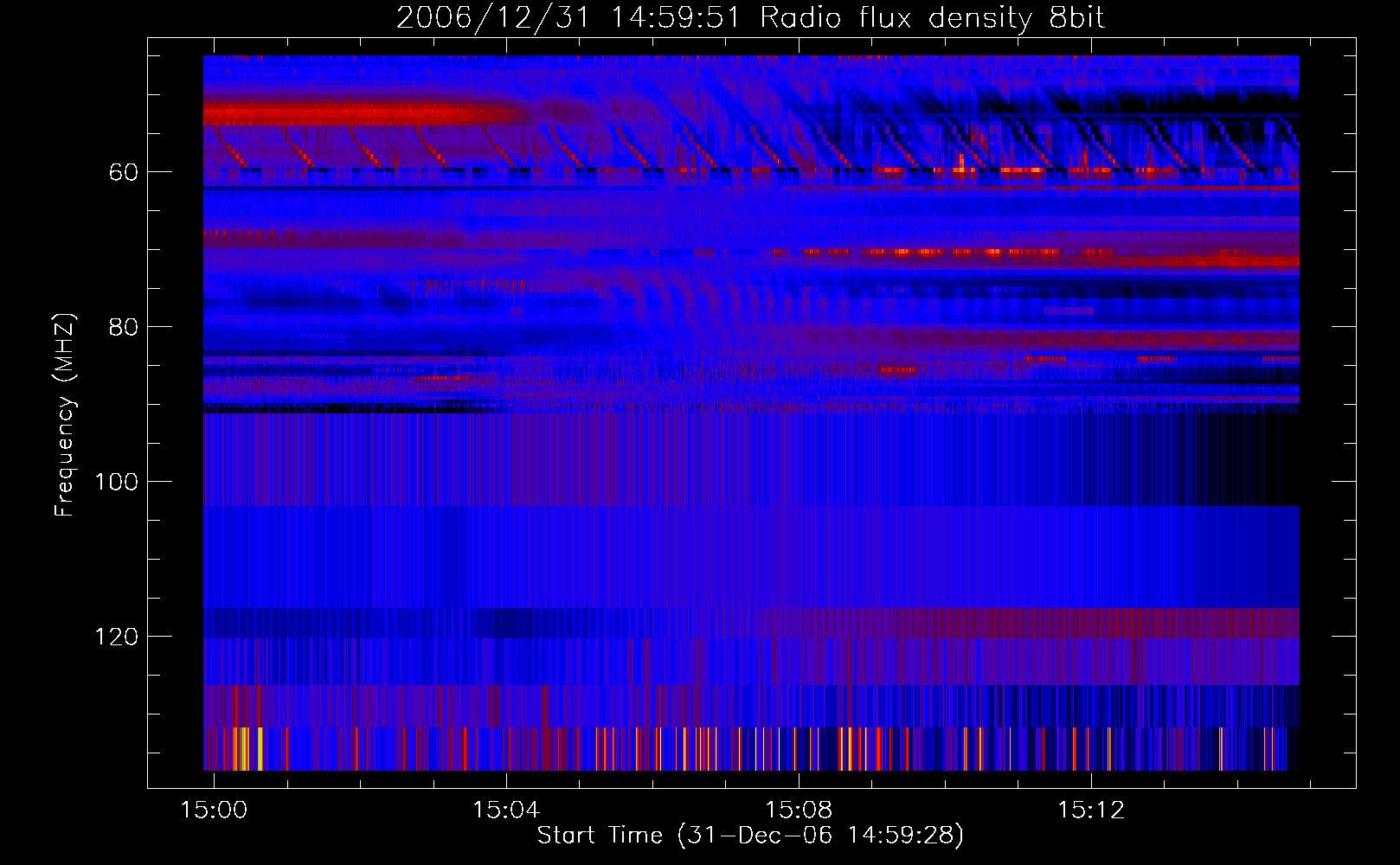
Task: Click the plot title "2006/12/31 14:59:51 Radio flux density 8bit"
Action: pyautogui.click(x=751, y=18)
